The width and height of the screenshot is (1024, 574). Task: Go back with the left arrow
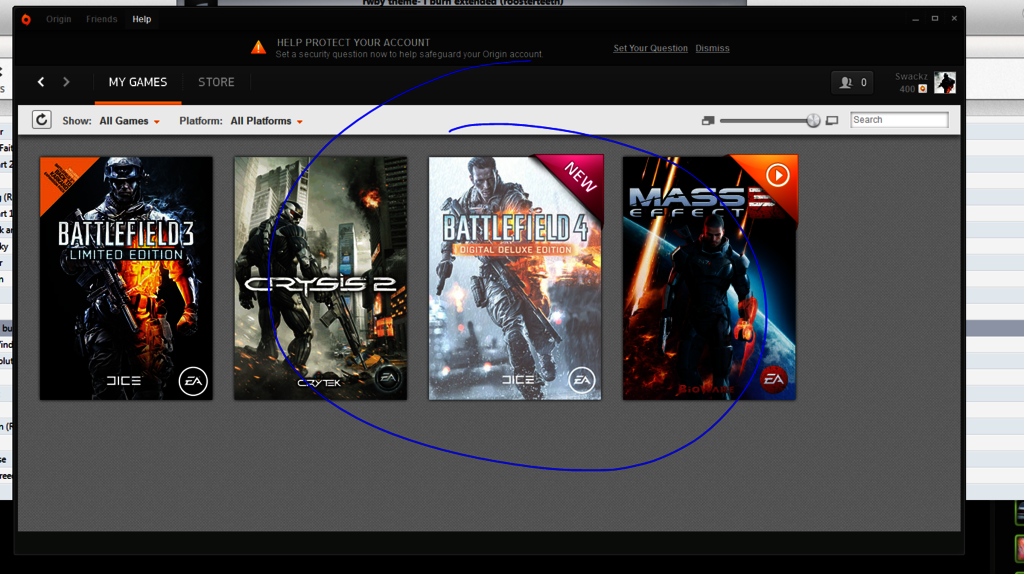coord(41,82)
